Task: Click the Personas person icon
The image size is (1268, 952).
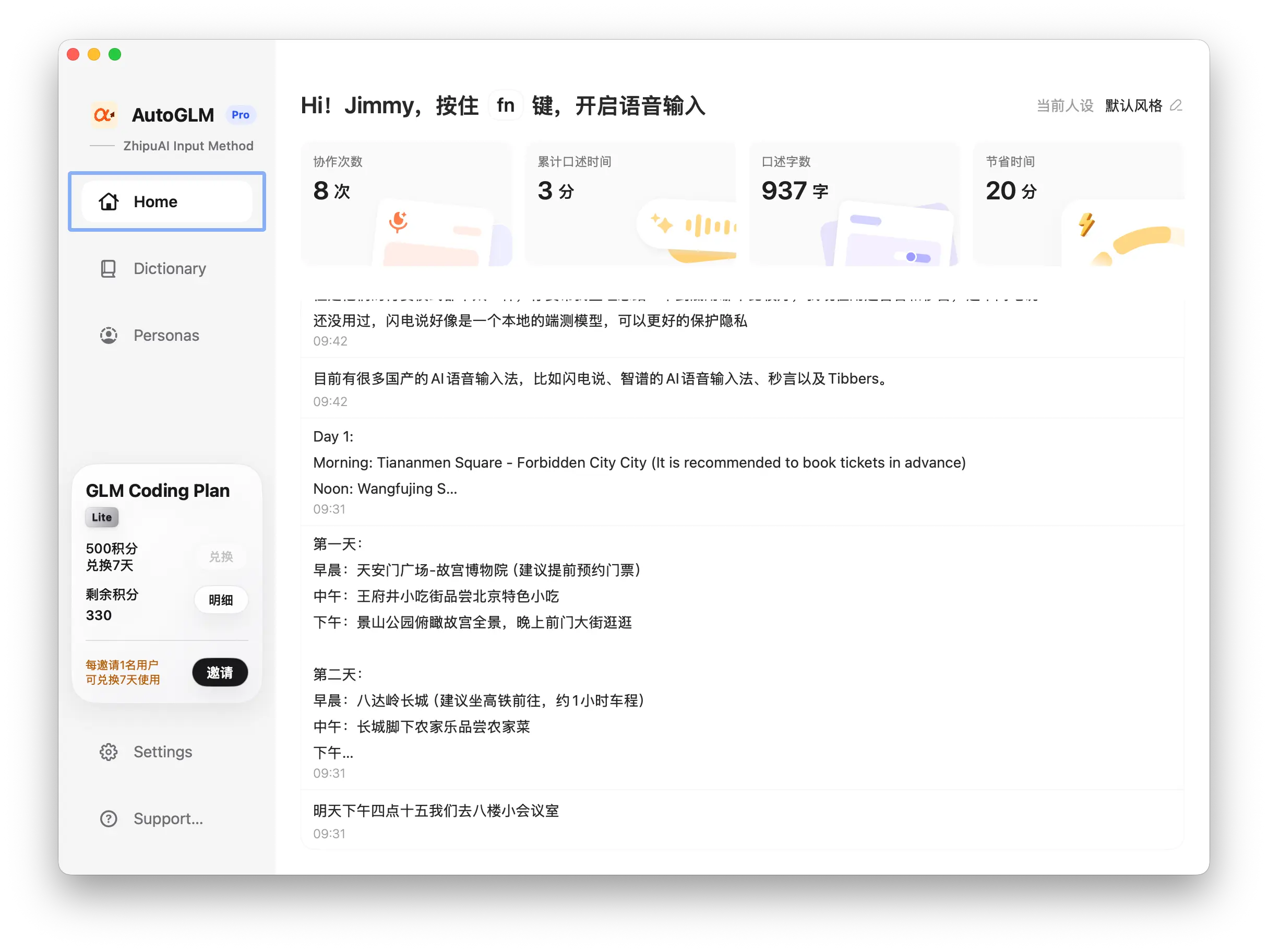Action: [x=109, y=335]
